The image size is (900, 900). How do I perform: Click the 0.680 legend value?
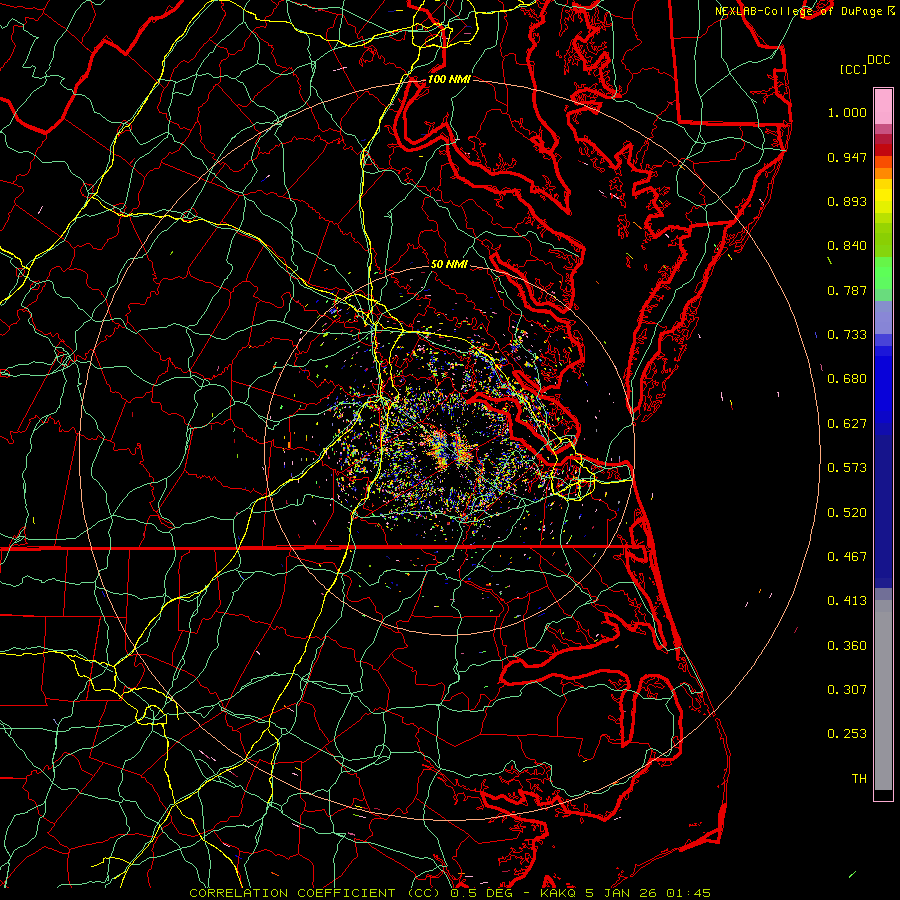847,379
